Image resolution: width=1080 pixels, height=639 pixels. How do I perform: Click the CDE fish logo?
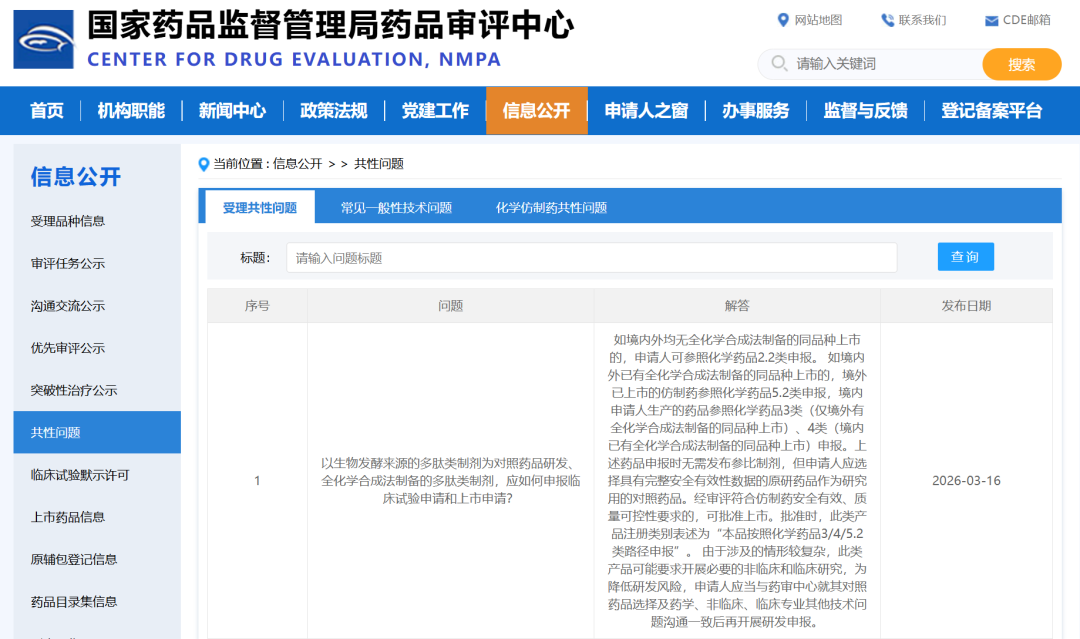point(43,39)
